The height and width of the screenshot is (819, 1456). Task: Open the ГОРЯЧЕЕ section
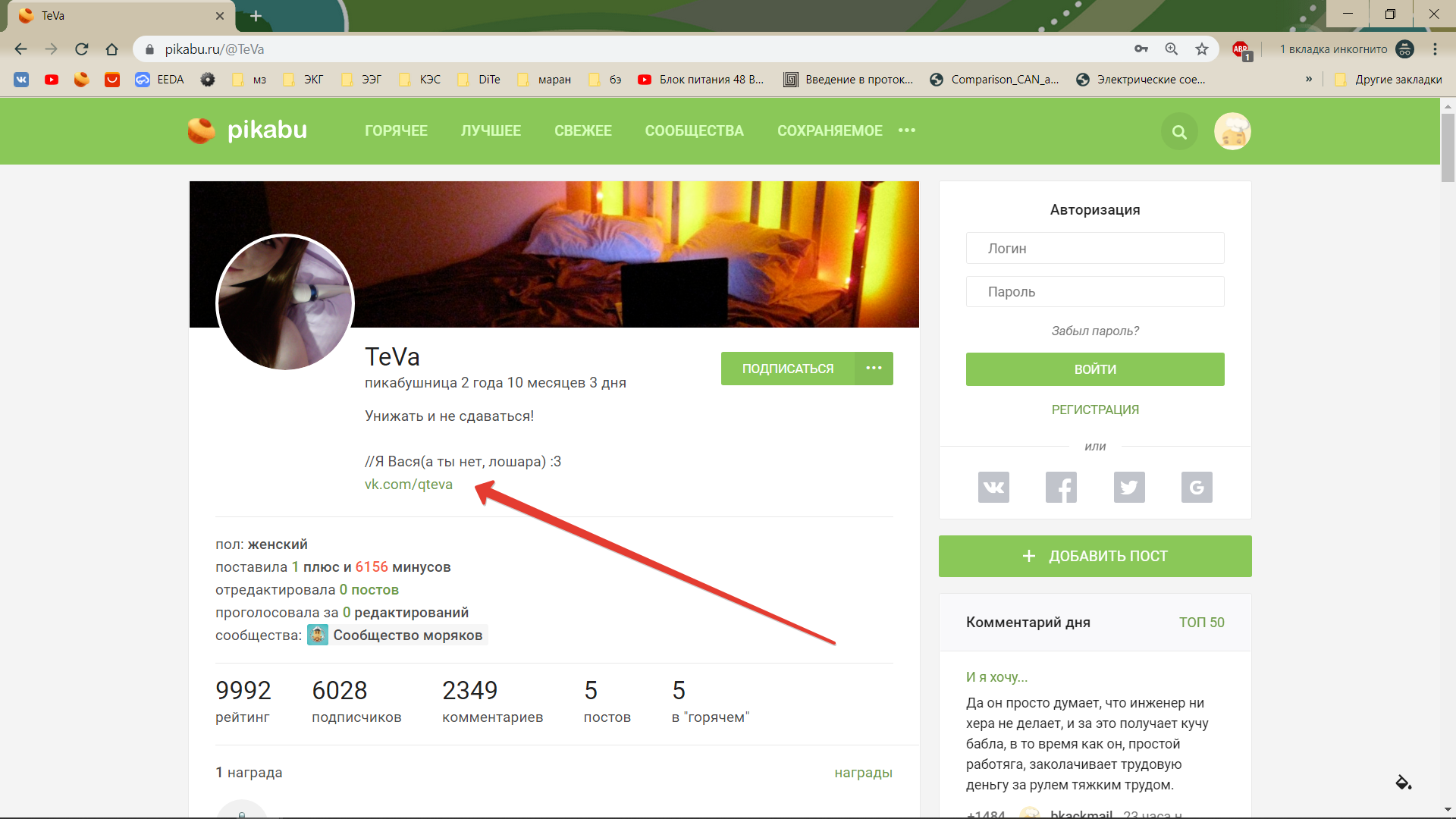396,130
